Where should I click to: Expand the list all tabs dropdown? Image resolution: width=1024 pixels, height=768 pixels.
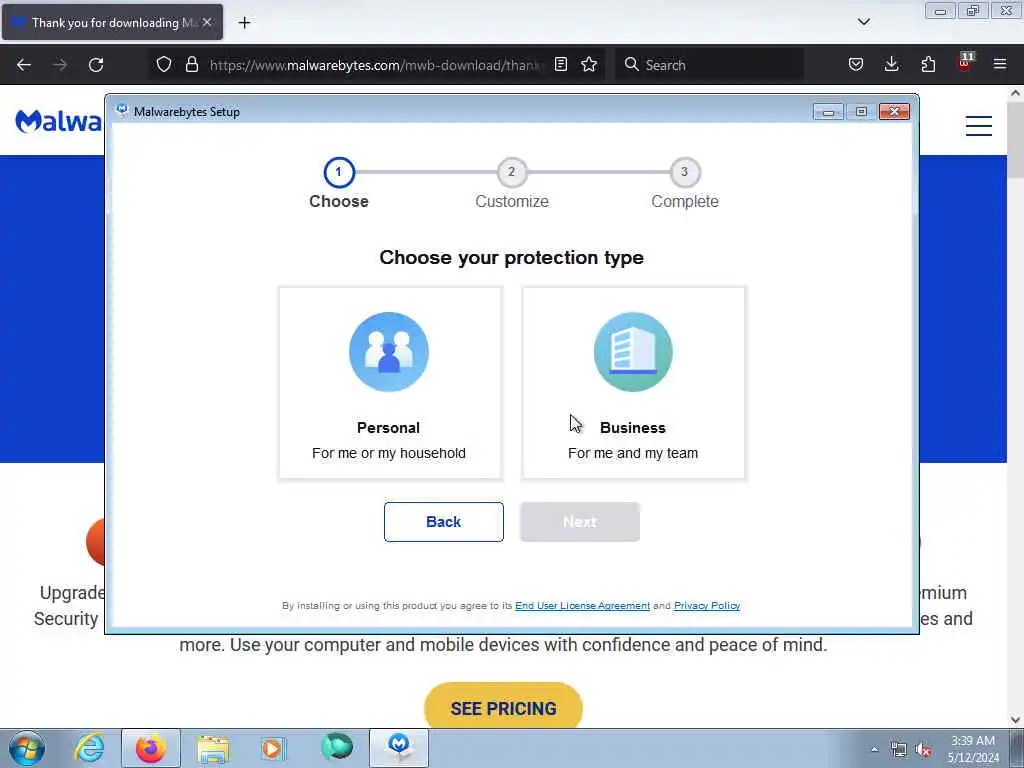[x=863, y=22]
